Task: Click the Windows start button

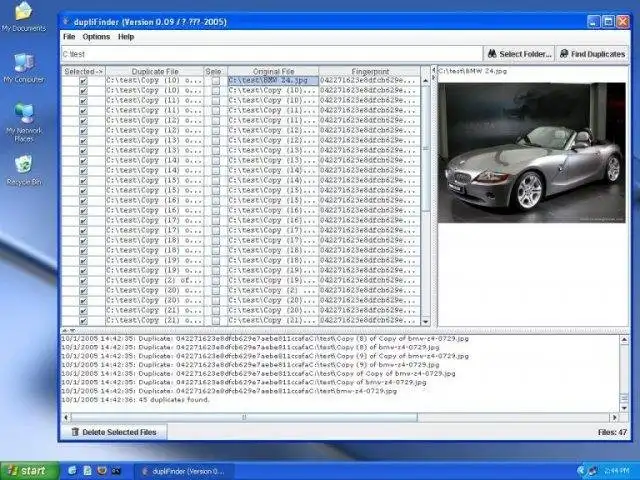Action: (29, 471)
